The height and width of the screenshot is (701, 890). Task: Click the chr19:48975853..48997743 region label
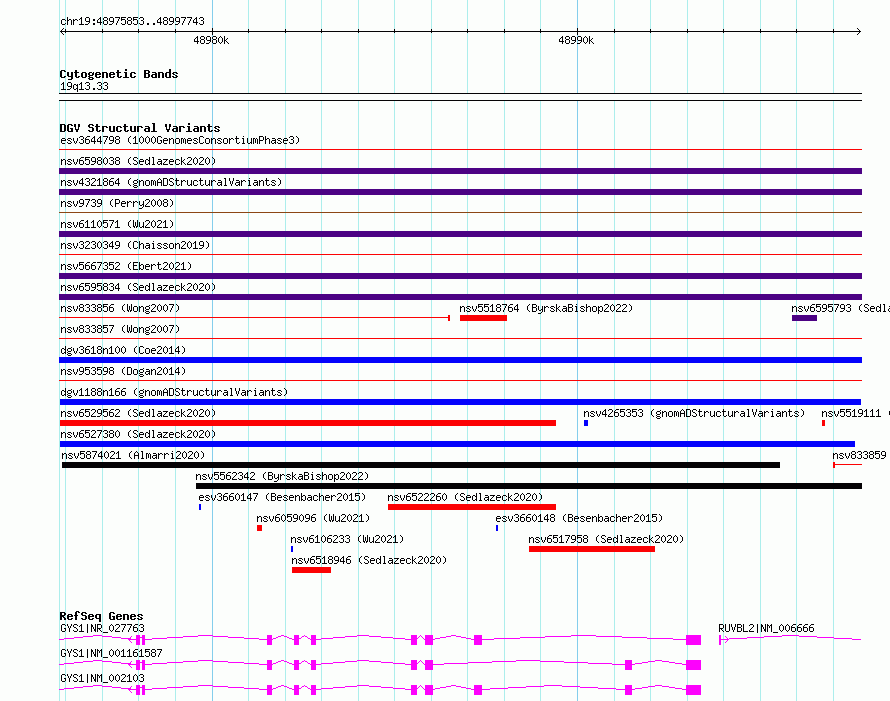(x=132, y=21)
